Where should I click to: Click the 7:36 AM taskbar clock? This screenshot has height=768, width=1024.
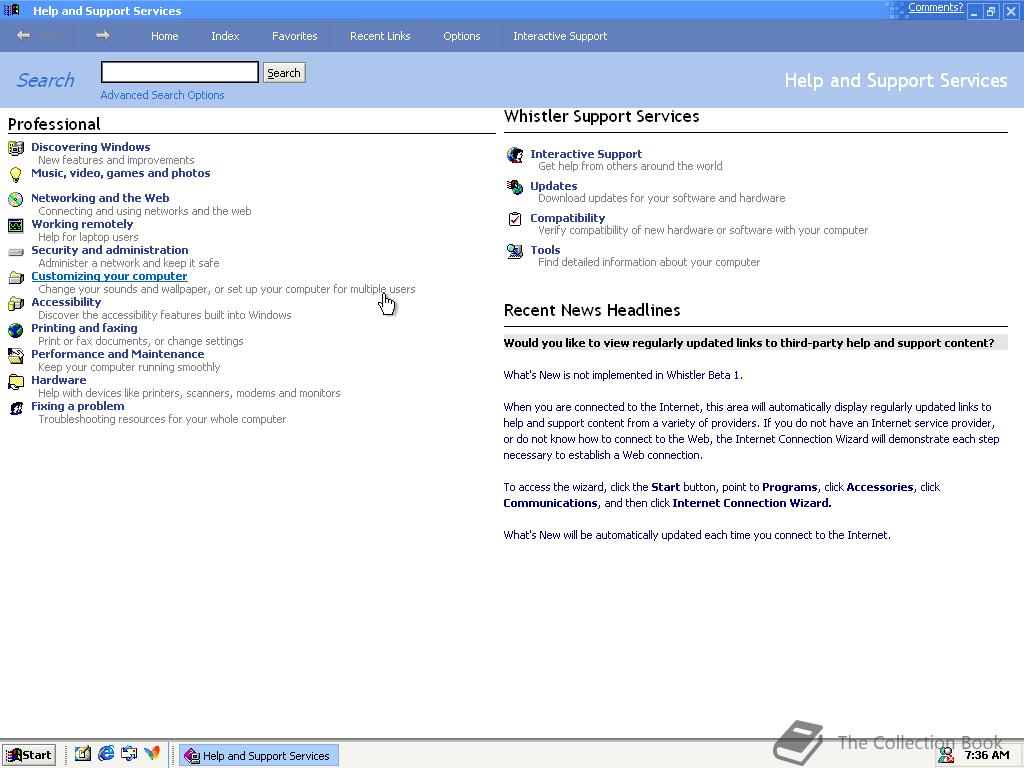[x=987, y=756]
